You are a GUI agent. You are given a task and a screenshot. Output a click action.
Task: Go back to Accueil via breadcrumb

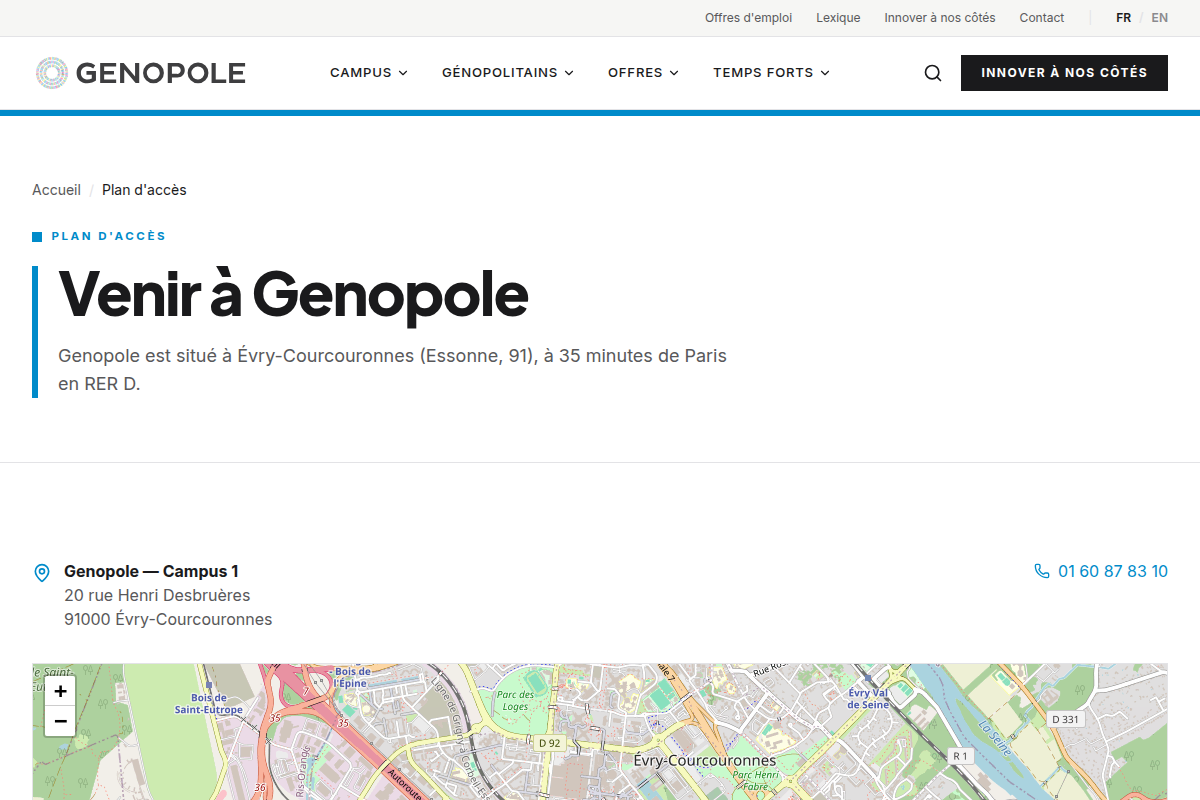click(x=56, y=190)
